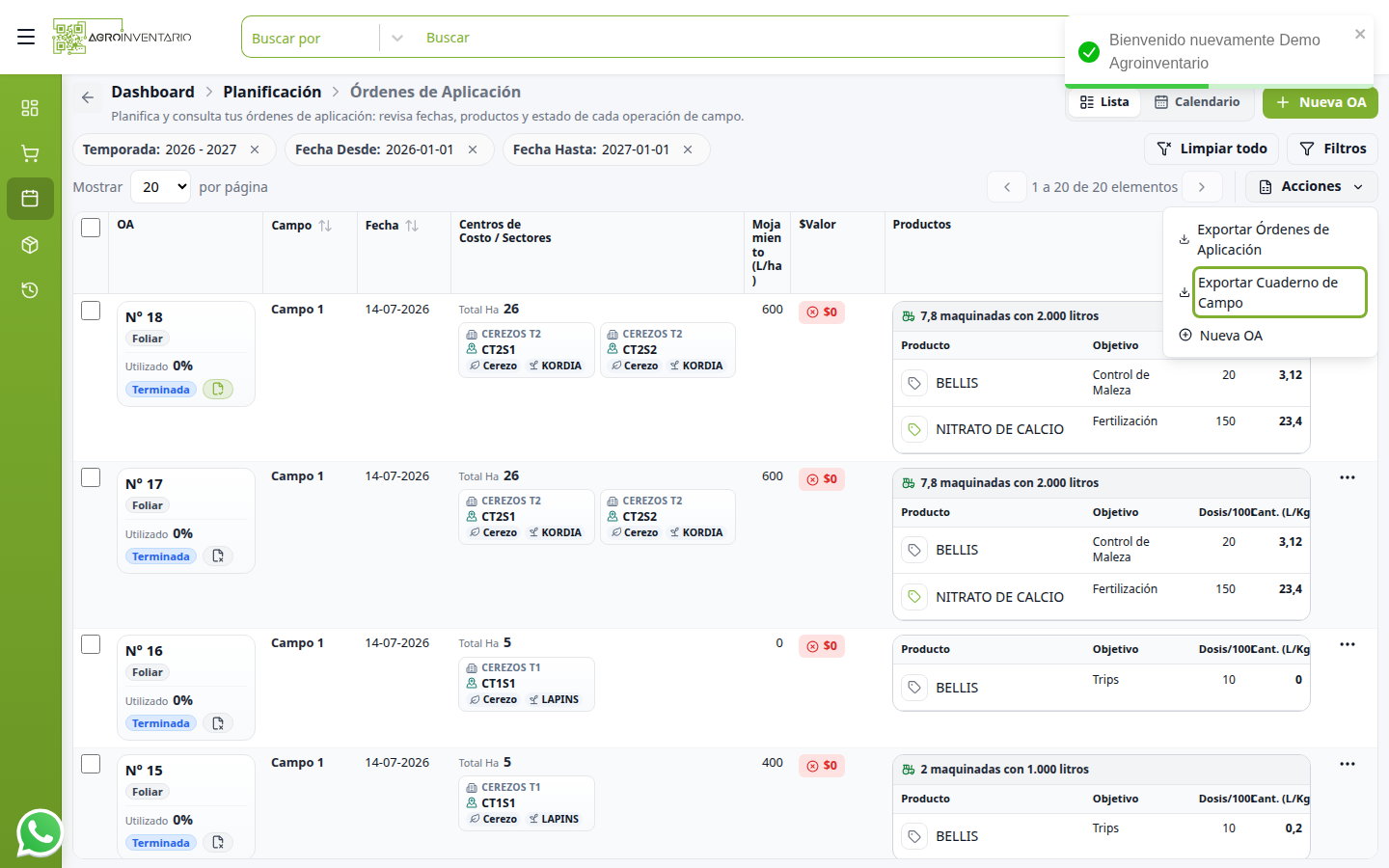Sort table by Campo column
Screen dimensions: 1389x868
tap(325, 226)
